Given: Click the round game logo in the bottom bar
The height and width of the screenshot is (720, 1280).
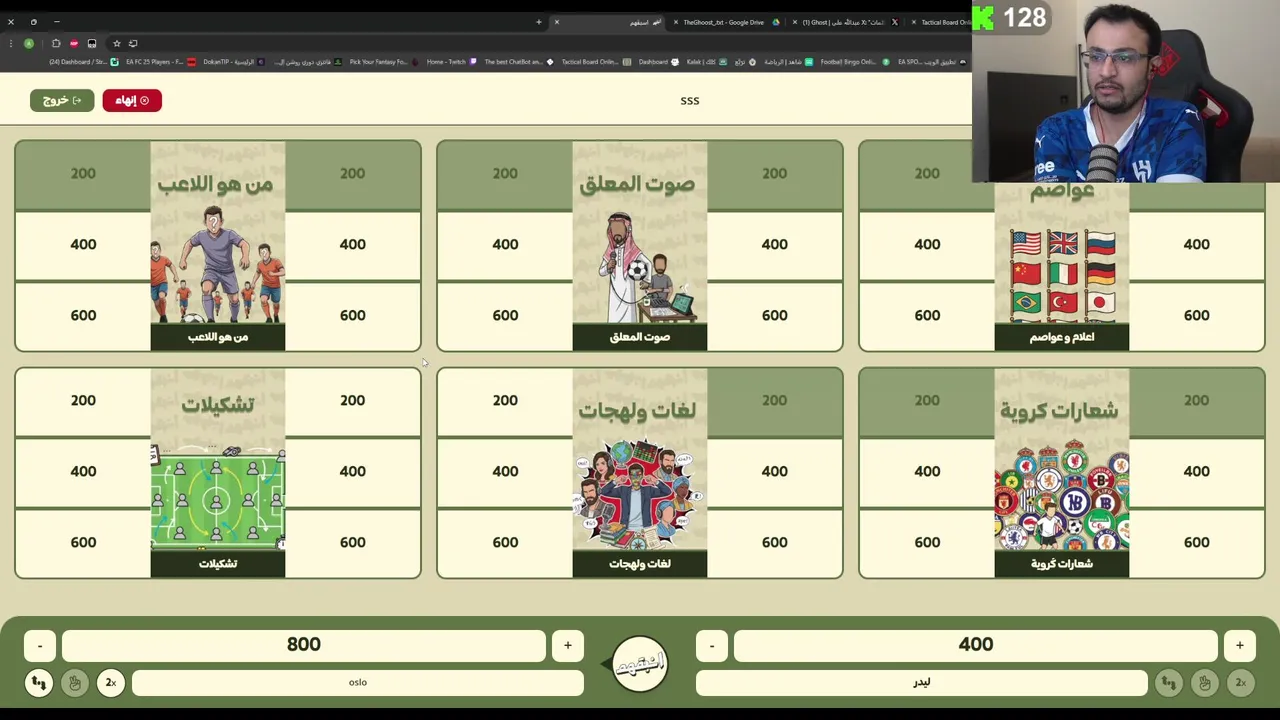Looking at the screenshot, I should [x=640, y=665].
